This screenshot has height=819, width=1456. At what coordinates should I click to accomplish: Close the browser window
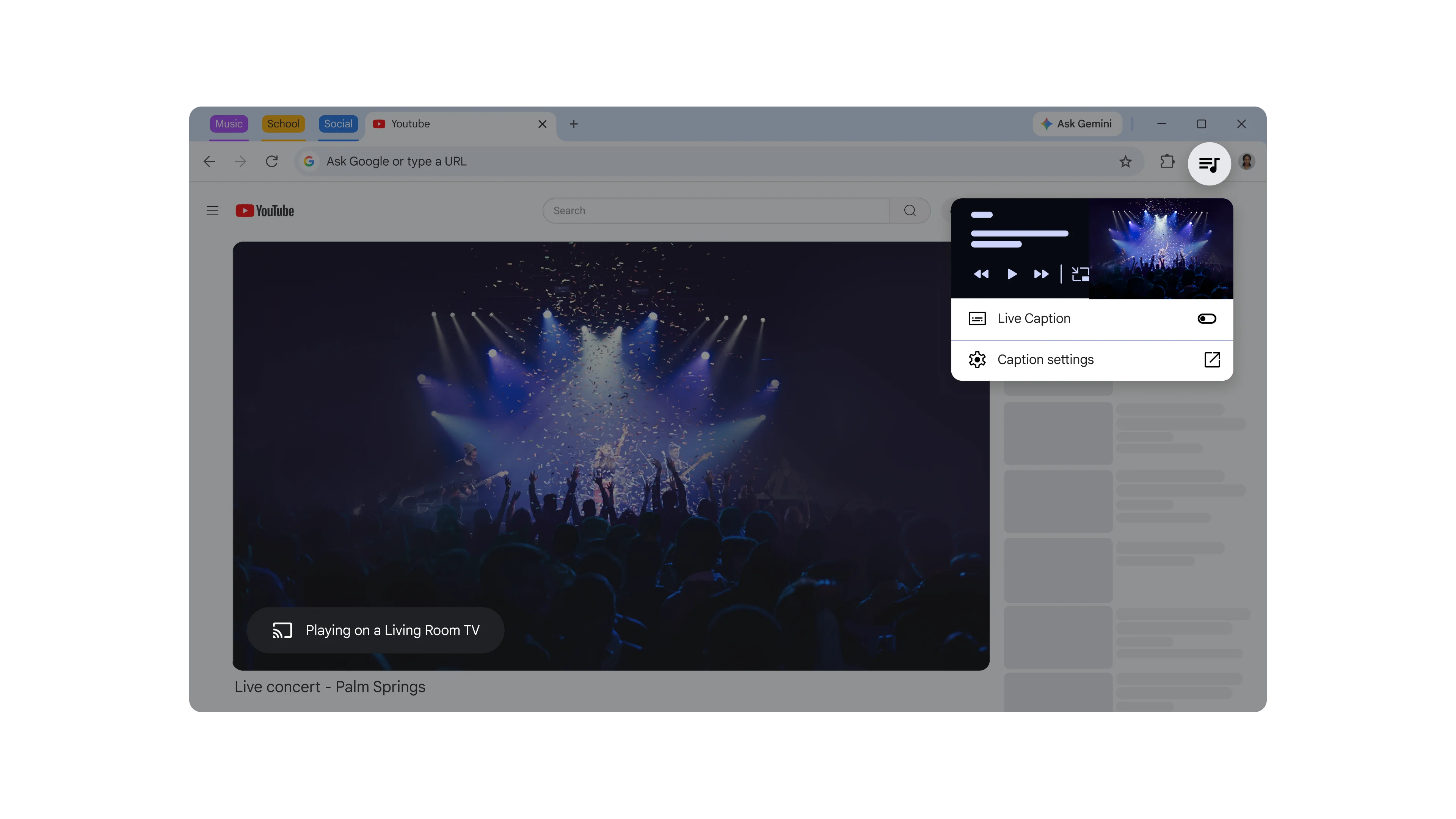pyautogui.click(x=1241, y=124)
